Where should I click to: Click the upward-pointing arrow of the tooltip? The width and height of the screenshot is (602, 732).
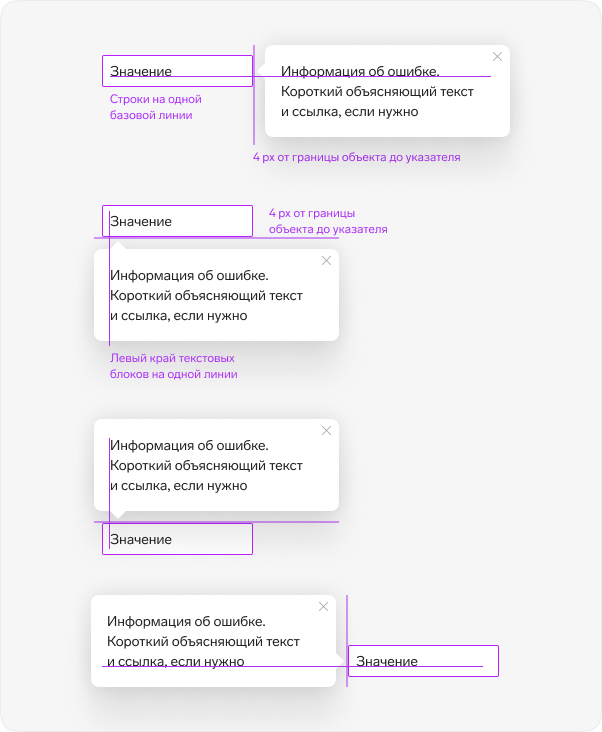point(118,245)
